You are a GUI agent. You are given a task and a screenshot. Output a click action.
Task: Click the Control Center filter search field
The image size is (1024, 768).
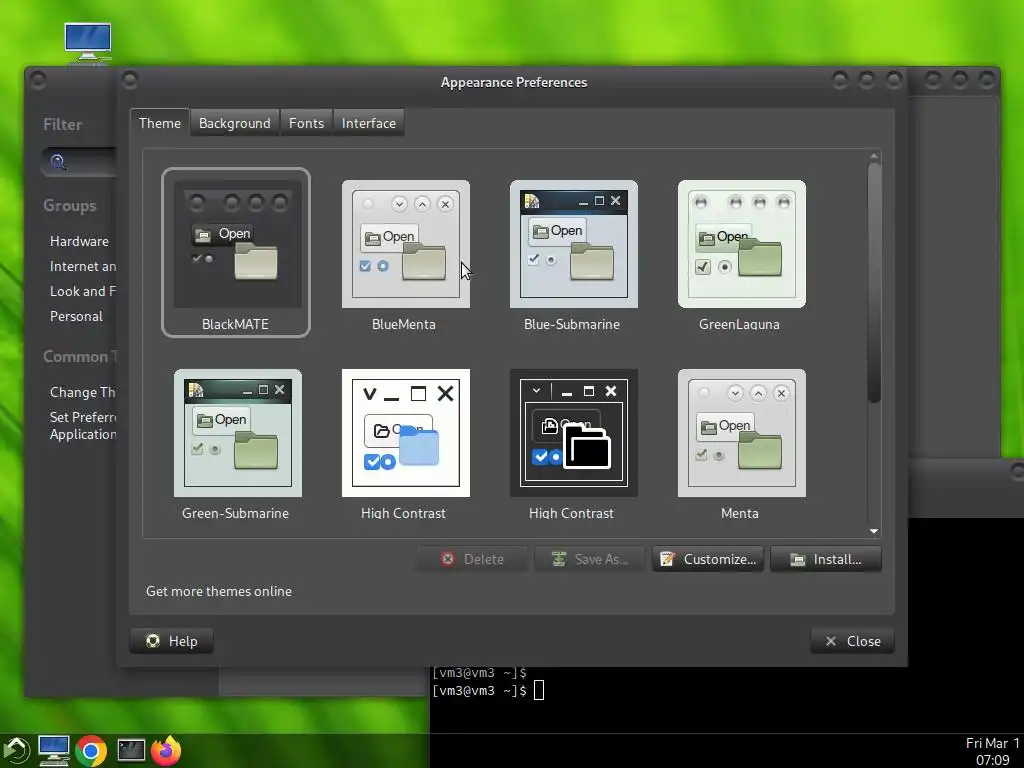tap(80, 162)
